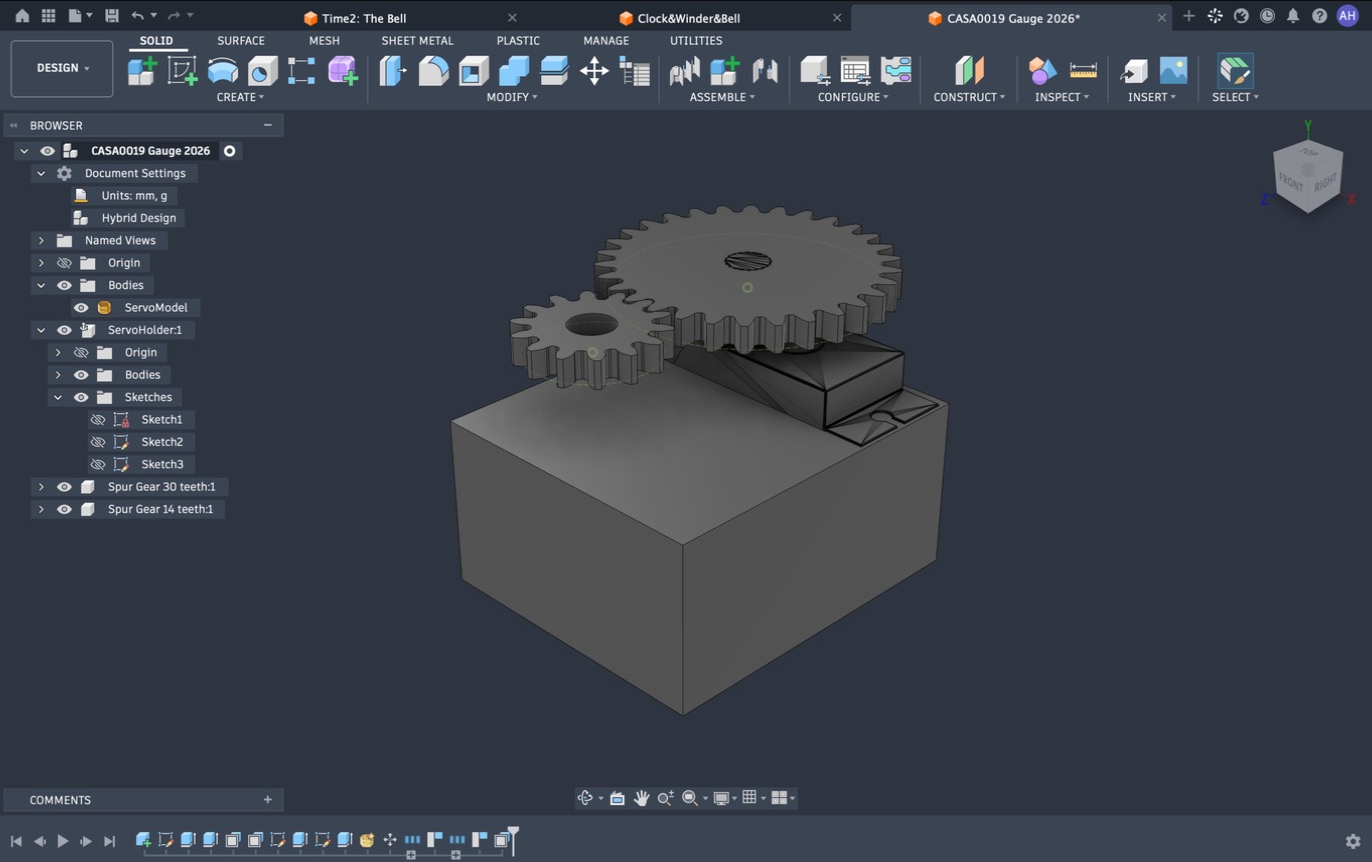Show Sketch3 using its eye icon
Viewport: 1372px width, 862px height.
(x=97, y=464)
